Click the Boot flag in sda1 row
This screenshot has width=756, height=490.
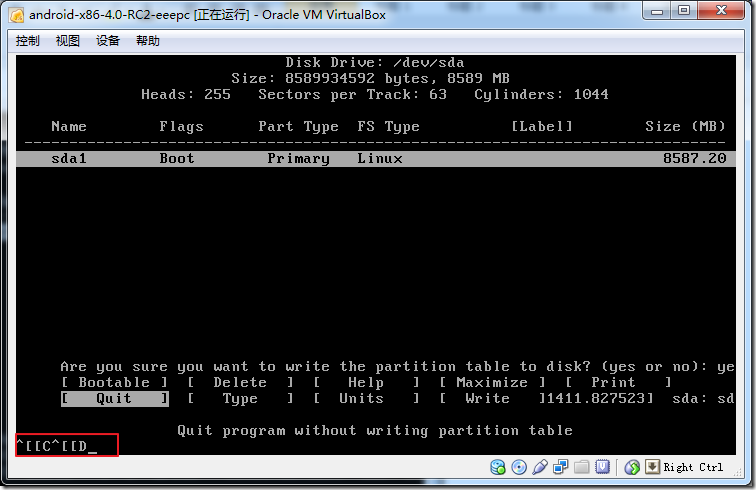[x=177, y=159]
